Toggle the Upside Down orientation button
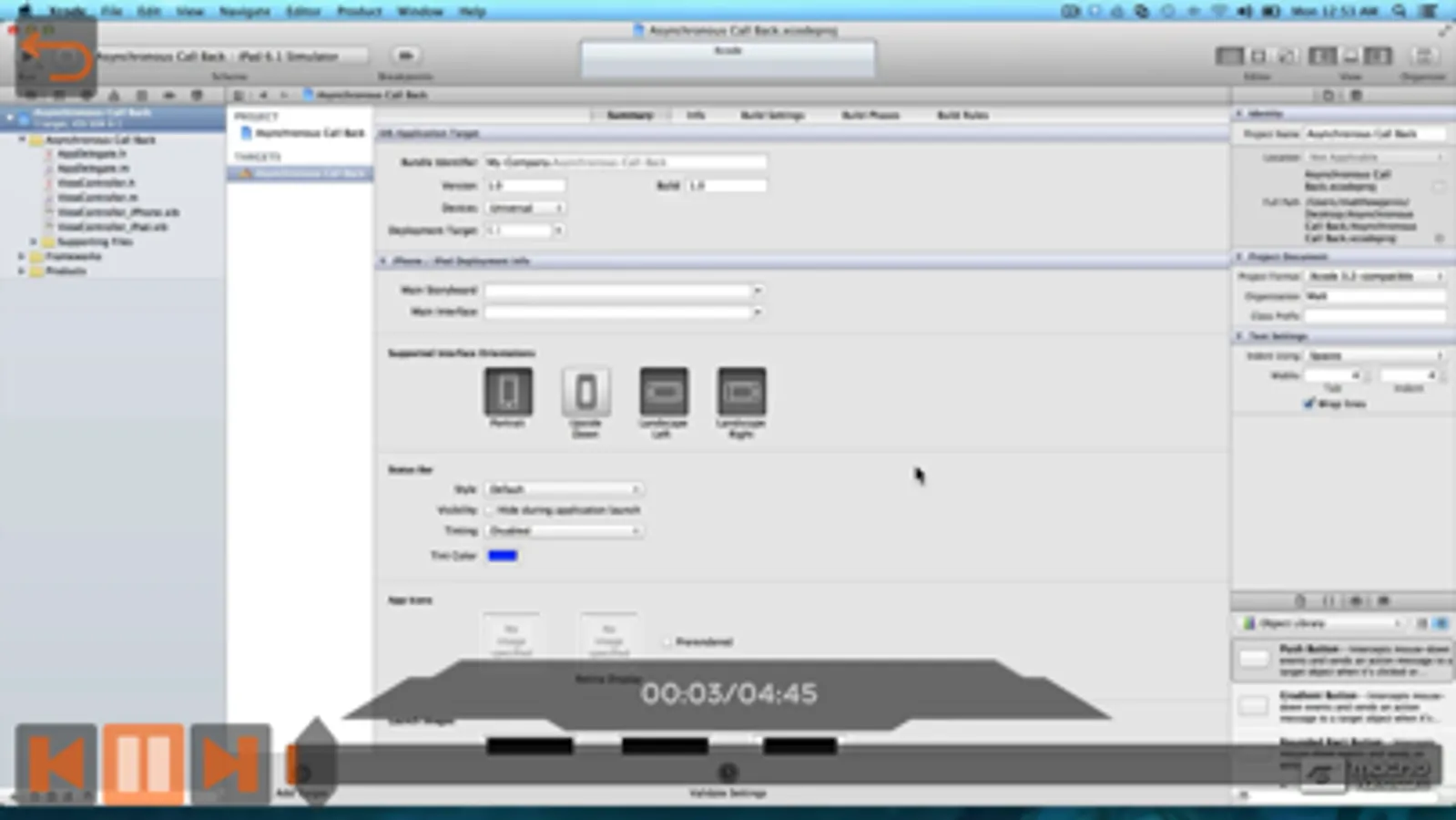 point(585,392)
